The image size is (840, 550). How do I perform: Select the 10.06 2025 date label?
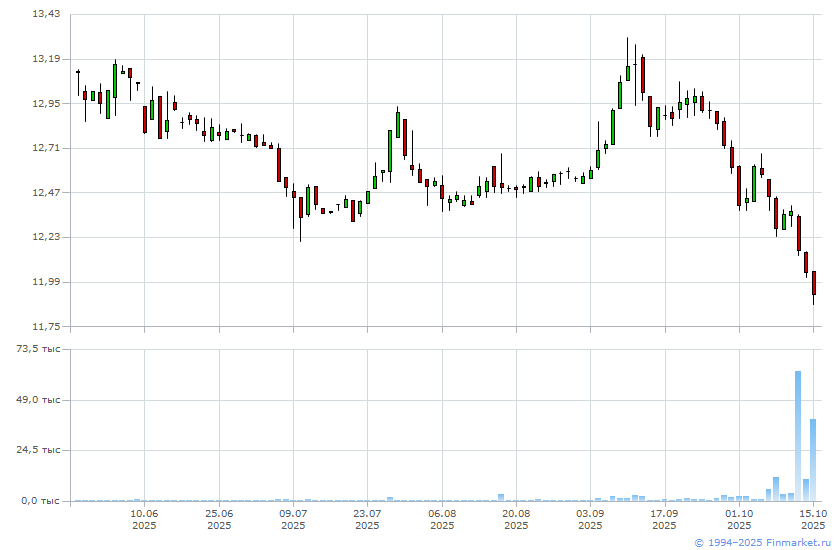144,519
